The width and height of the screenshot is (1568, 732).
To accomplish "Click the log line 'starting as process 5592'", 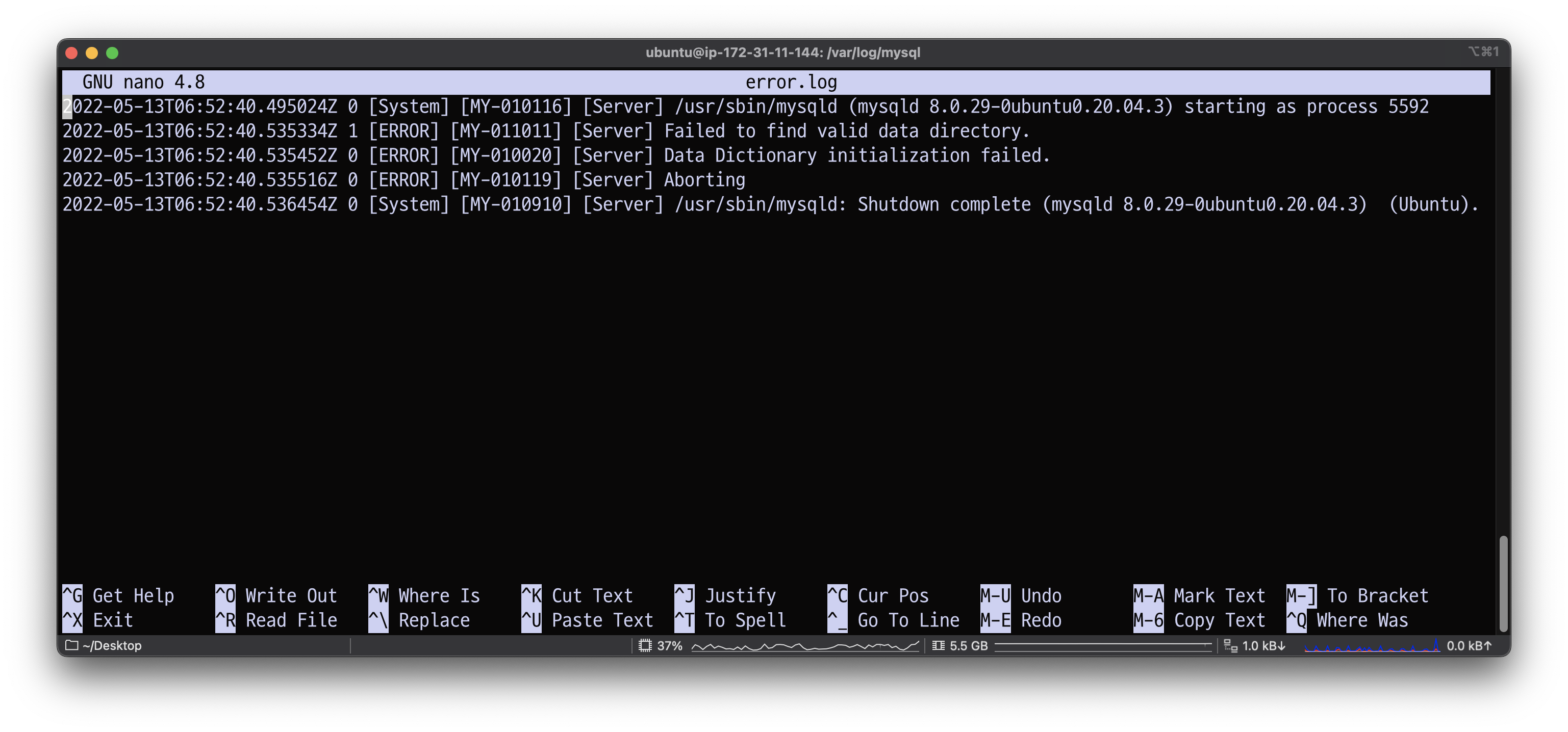I will [746, 107].
